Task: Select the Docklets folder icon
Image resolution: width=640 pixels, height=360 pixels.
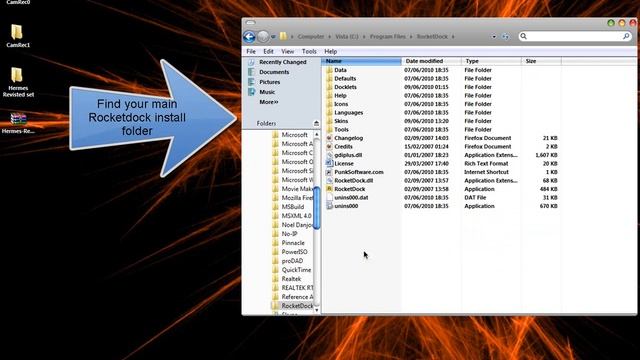Action: point(329,87)
